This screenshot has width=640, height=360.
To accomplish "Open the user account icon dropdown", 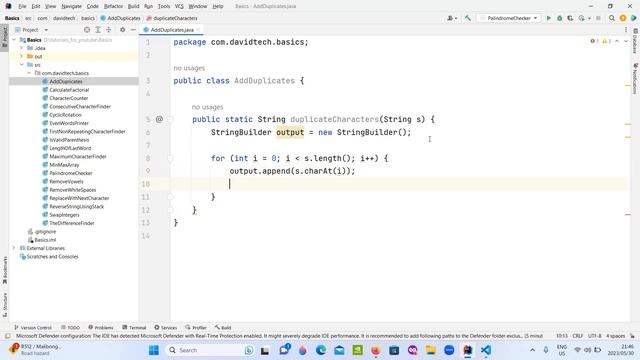I will pyautogui.click(x=452, y=18).
